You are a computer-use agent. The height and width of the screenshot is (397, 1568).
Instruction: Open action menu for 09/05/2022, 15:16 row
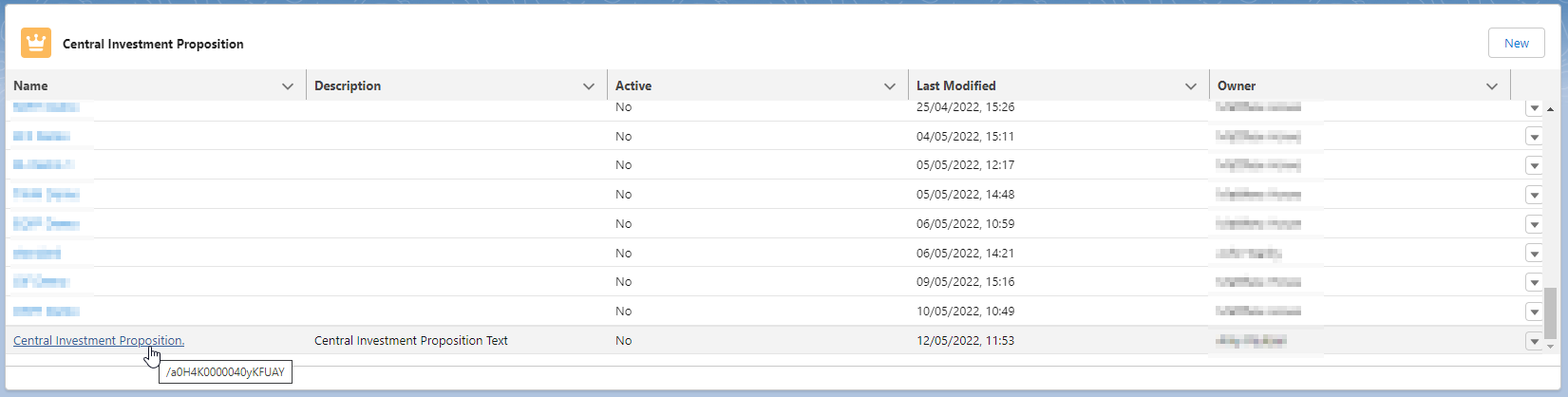point(1533,282)
